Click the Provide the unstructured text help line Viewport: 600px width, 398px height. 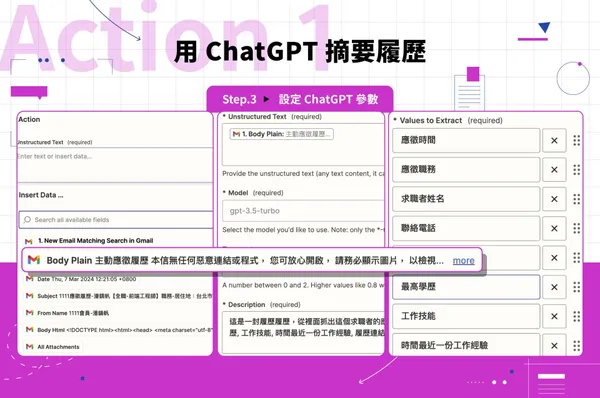[x=303, y=174]
